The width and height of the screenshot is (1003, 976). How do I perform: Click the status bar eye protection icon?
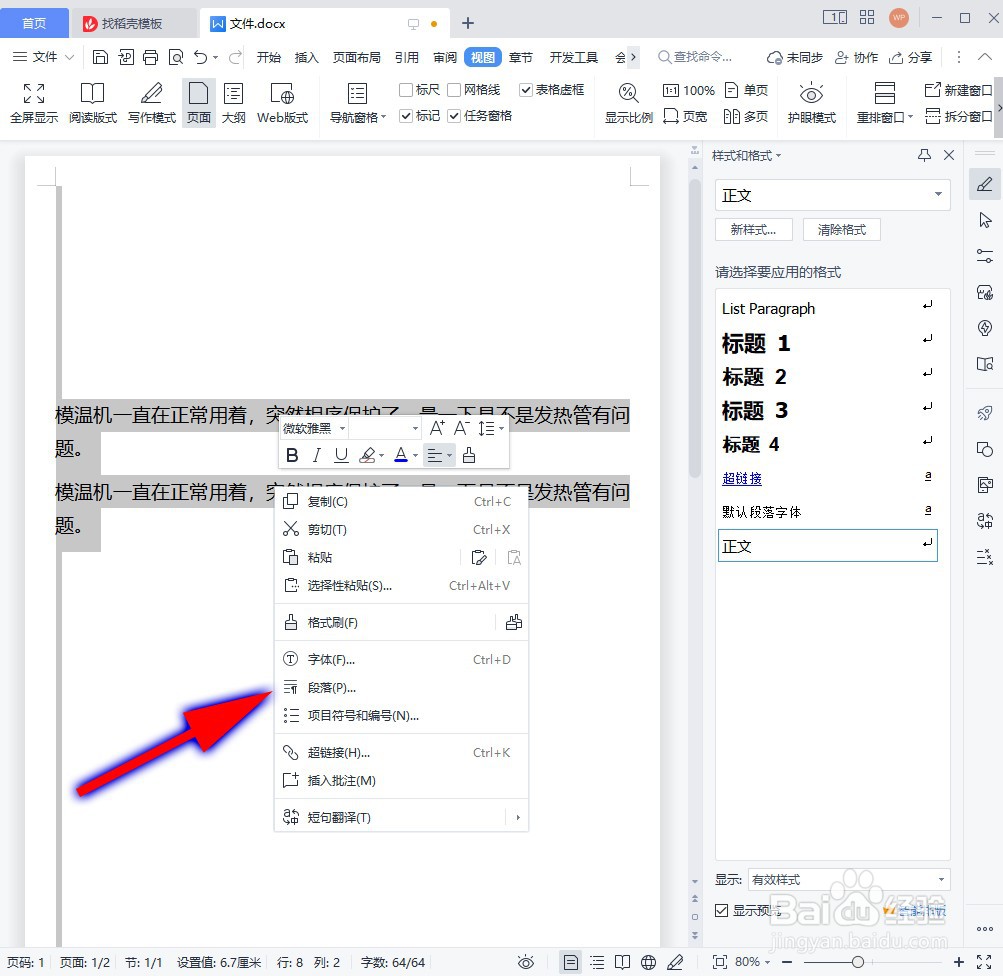(526, 962)
